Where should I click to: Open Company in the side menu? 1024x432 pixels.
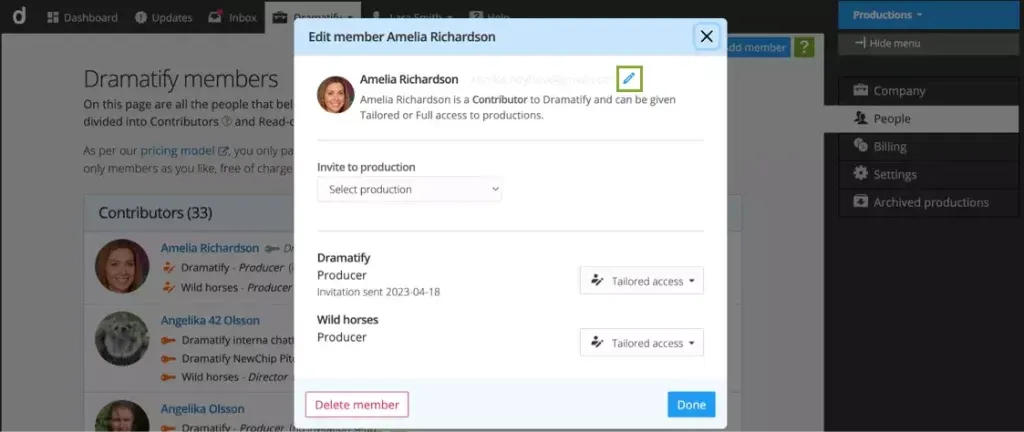click(927, 91)
